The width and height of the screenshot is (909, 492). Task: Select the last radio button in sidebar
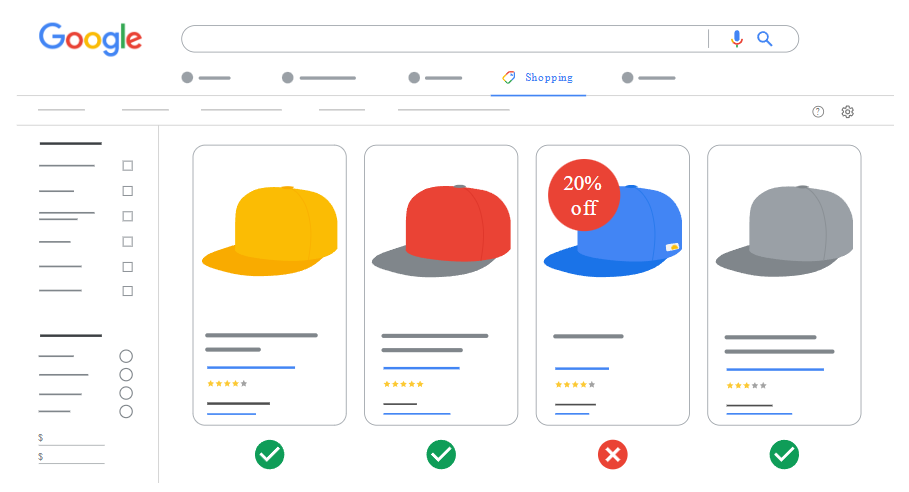pyautogui.click(x=126, y=411)
